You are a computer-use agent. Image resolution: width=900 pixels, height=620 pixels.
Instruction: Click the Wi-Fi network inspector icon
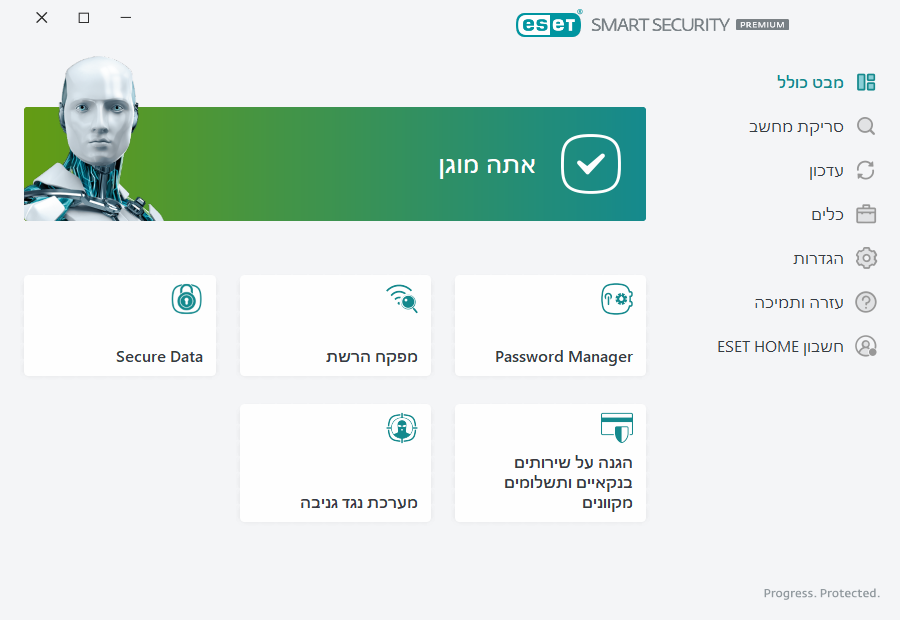(402, 298)
